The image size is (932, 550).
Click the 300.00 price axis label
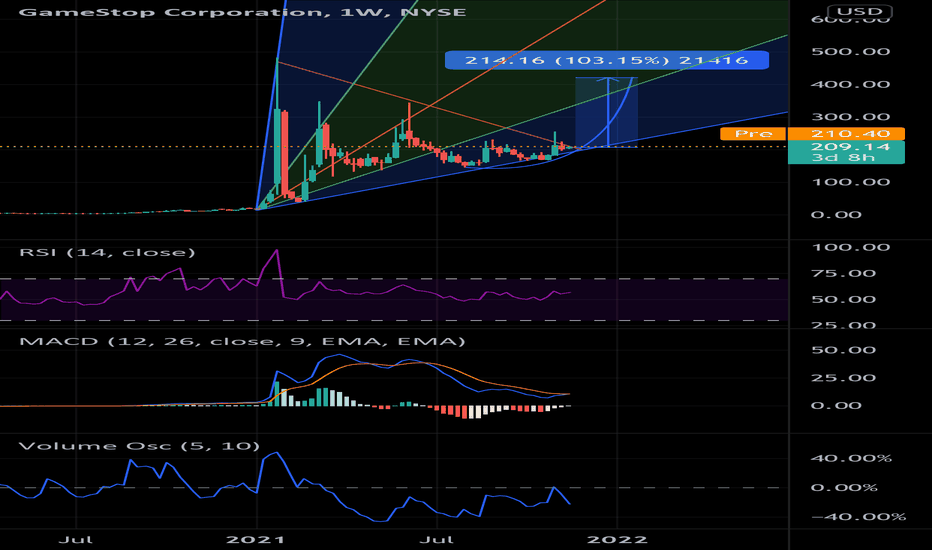tap(851, 117)
